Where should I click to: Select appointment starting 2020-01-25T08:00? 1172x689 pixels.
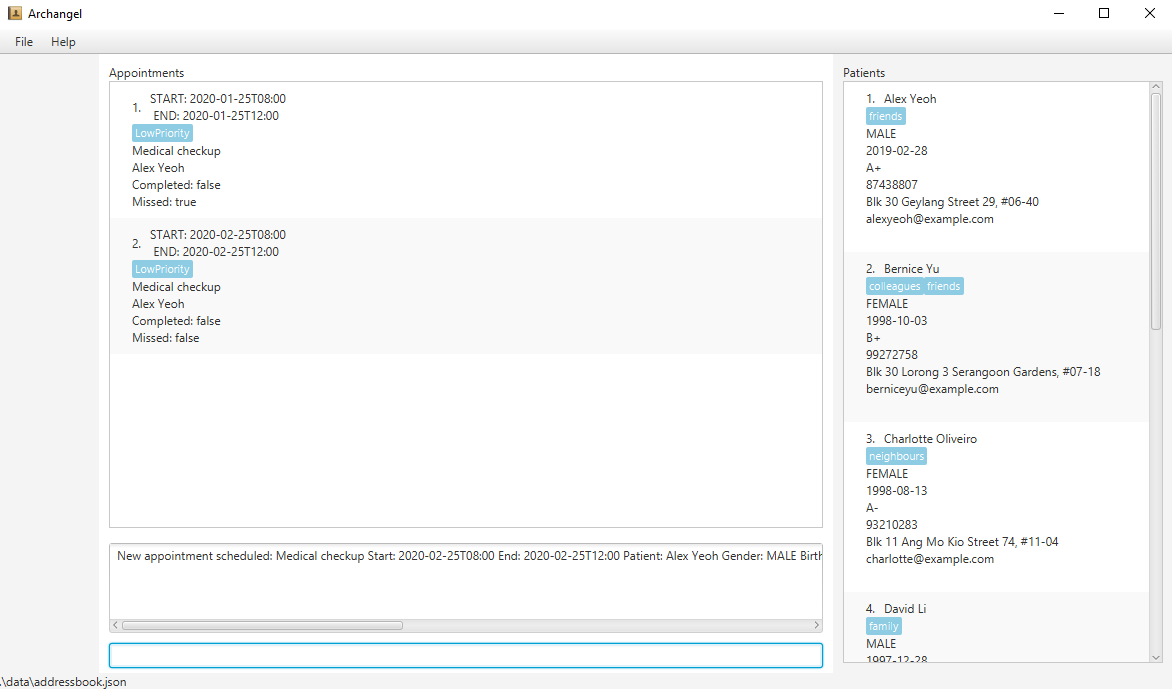pos(466,150)
